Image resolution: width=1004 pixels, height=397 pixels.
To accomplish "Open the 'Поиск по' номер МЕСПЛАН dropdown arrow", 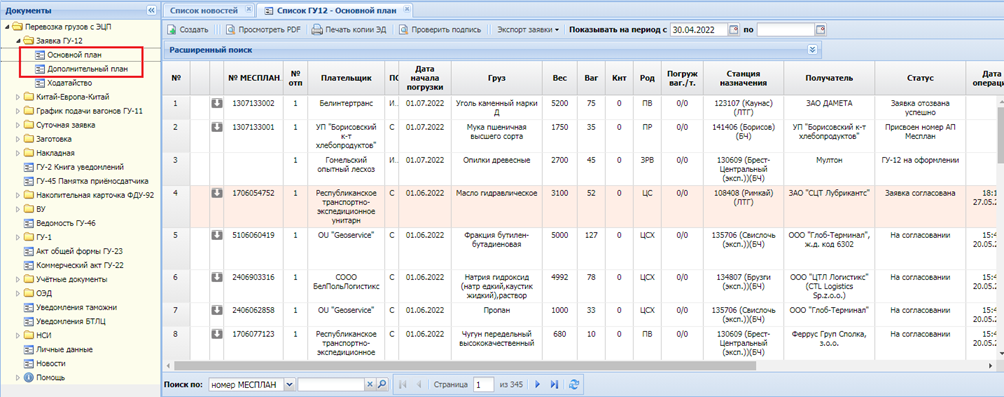I will pyautogui.click(x=289, y=384).
